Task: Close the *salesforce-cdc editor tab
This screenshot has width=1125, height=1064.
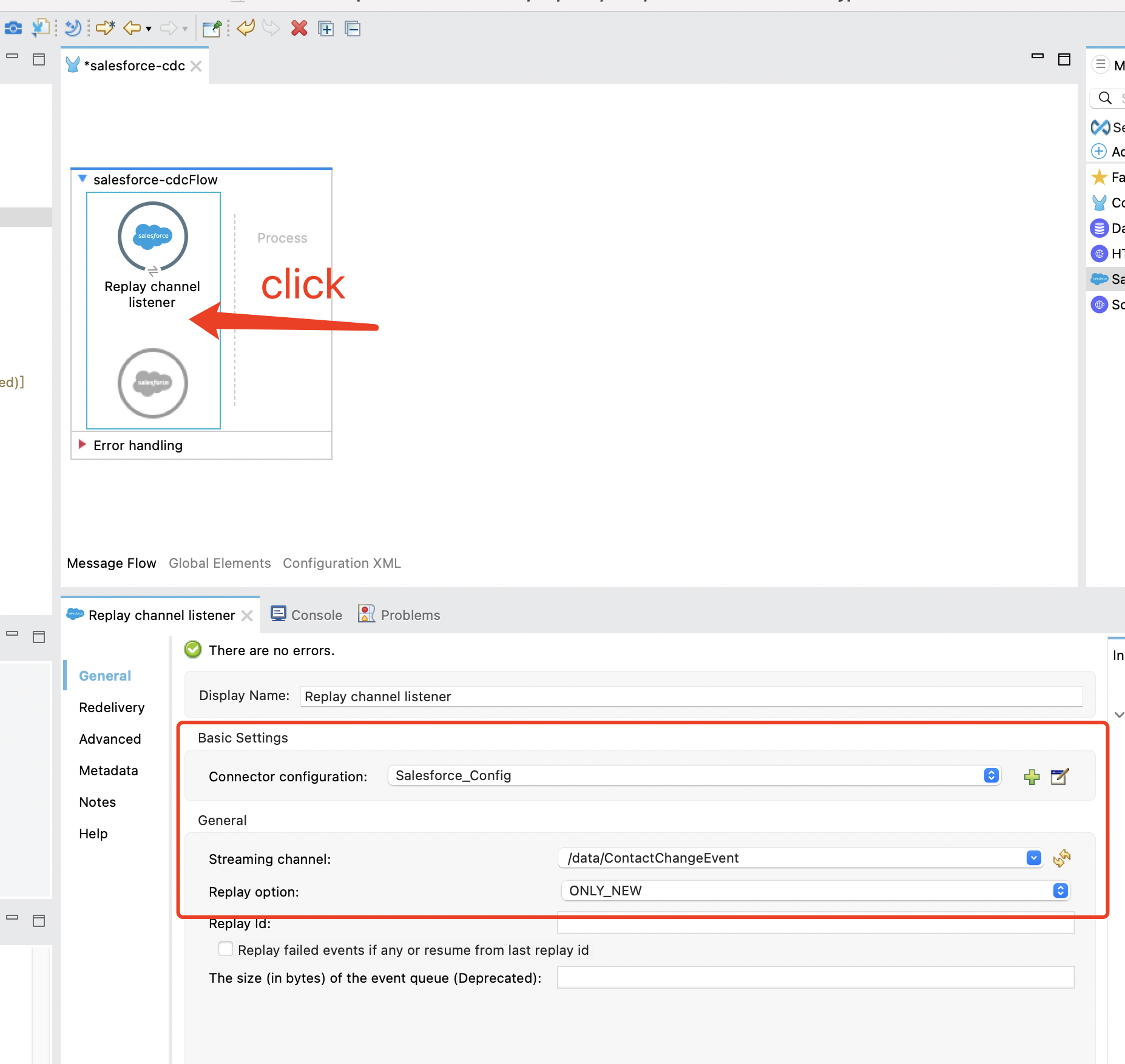Action: point(196,66)
